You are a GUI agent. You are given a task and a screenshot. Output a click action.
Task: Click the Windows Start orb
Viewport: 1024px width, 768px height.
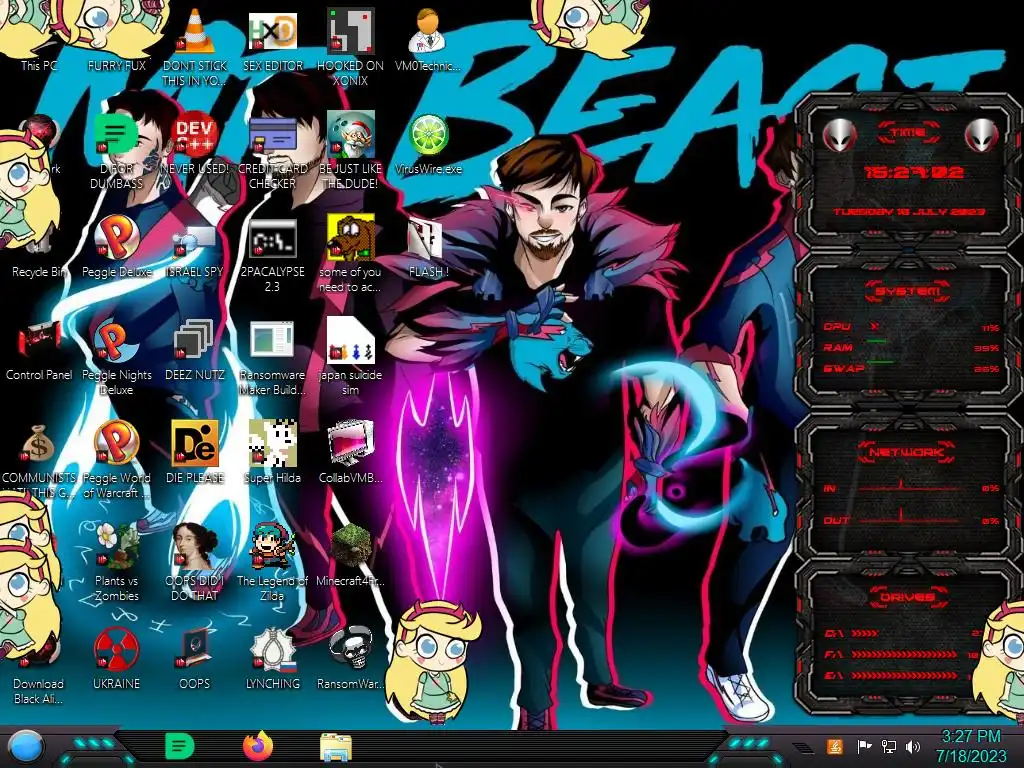[25, 746]
